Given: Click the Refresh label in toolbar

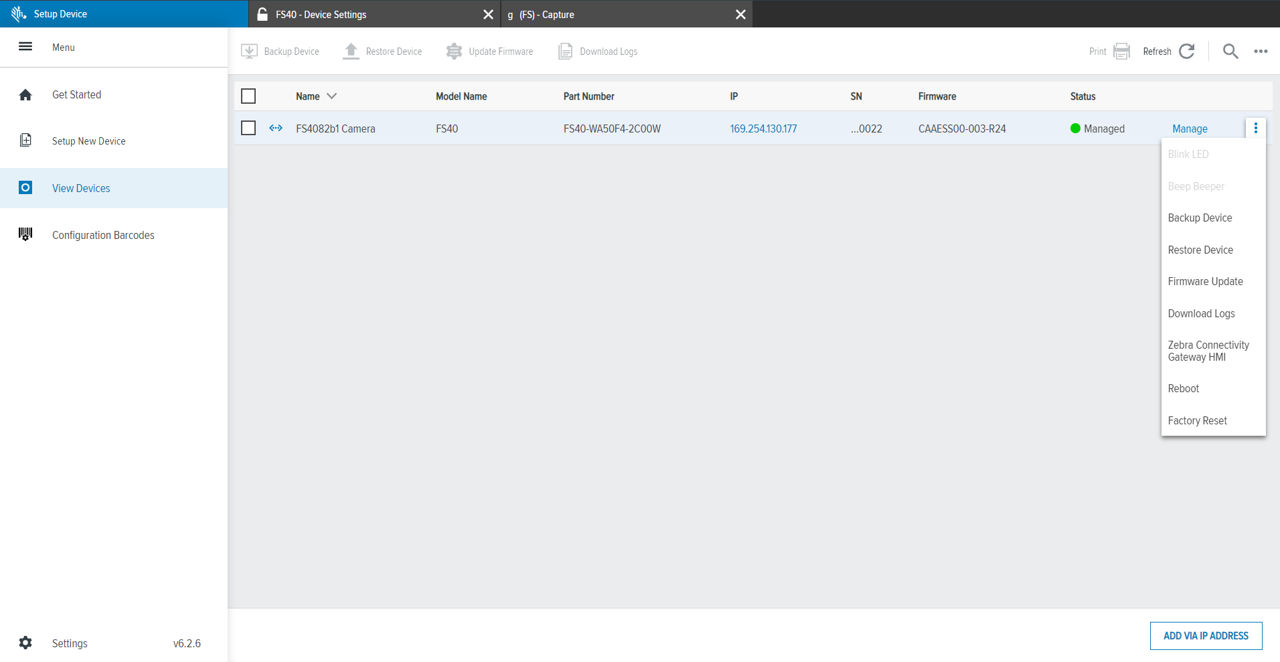Looking at the screenshot, I should (1157, 52).
